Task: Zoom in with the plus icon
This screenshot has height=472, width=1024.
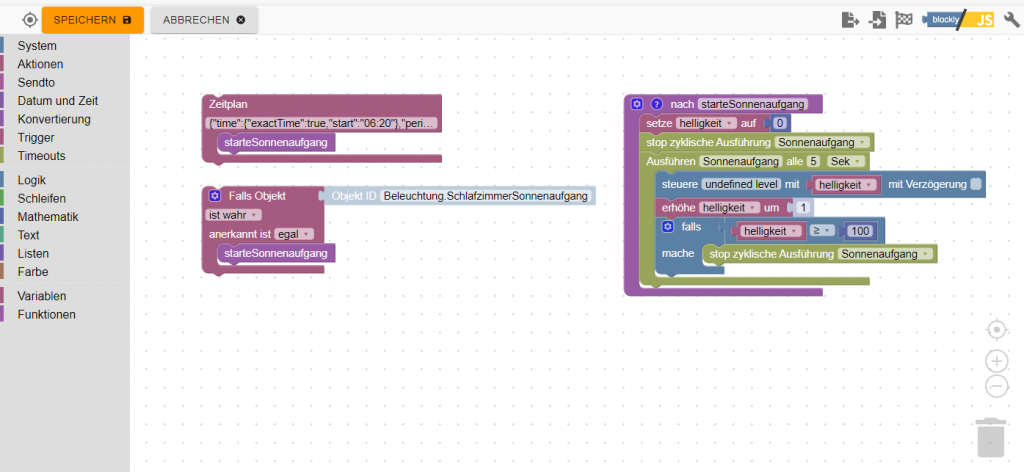Action: pos(996,361)
